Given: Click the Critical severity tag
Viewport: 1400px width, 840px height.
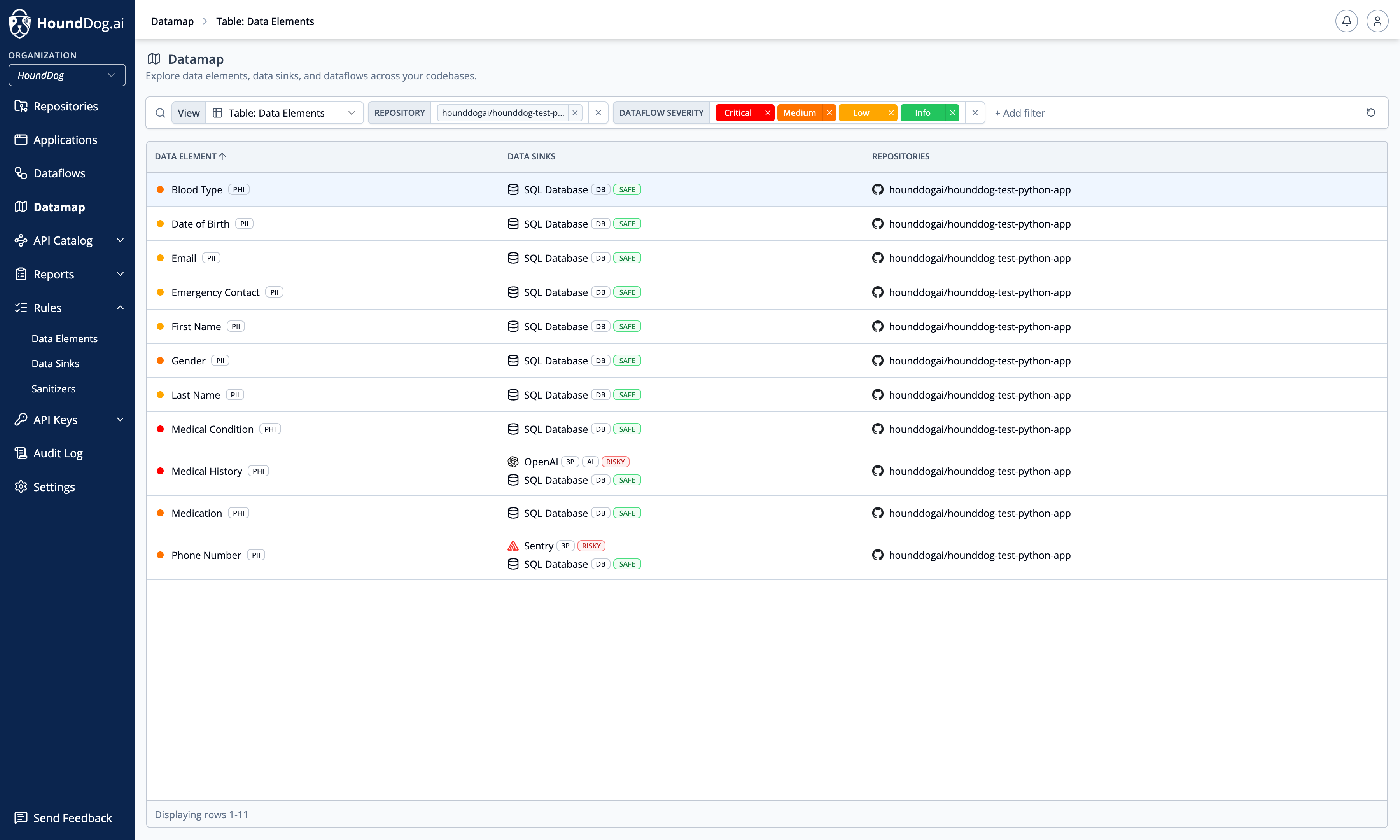Looking at the screenshot, I should pos(738,113).
